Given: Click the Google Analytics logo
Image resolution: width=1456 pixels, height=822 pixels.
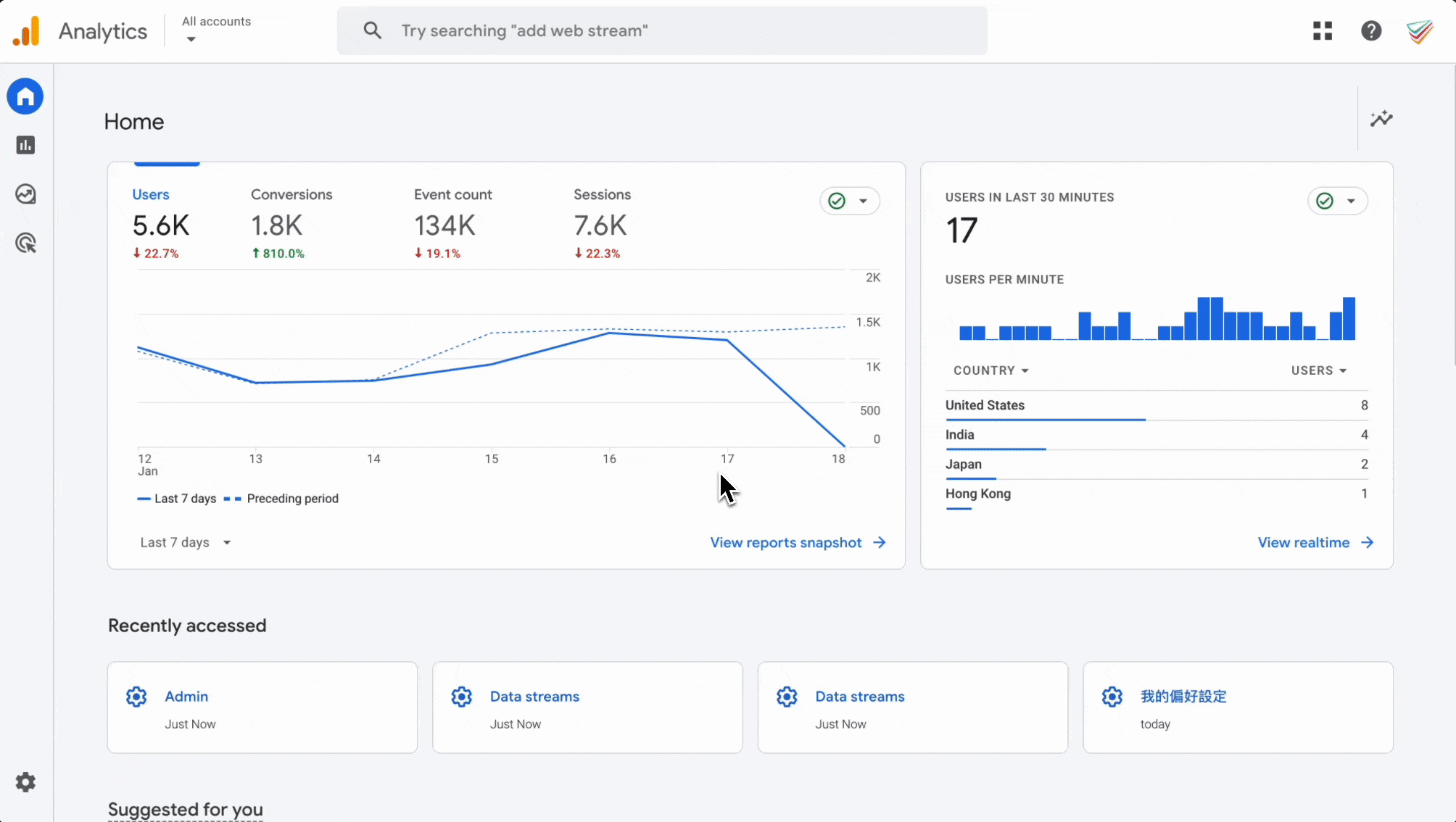Looking at the screenshot, I should (27, 31).
